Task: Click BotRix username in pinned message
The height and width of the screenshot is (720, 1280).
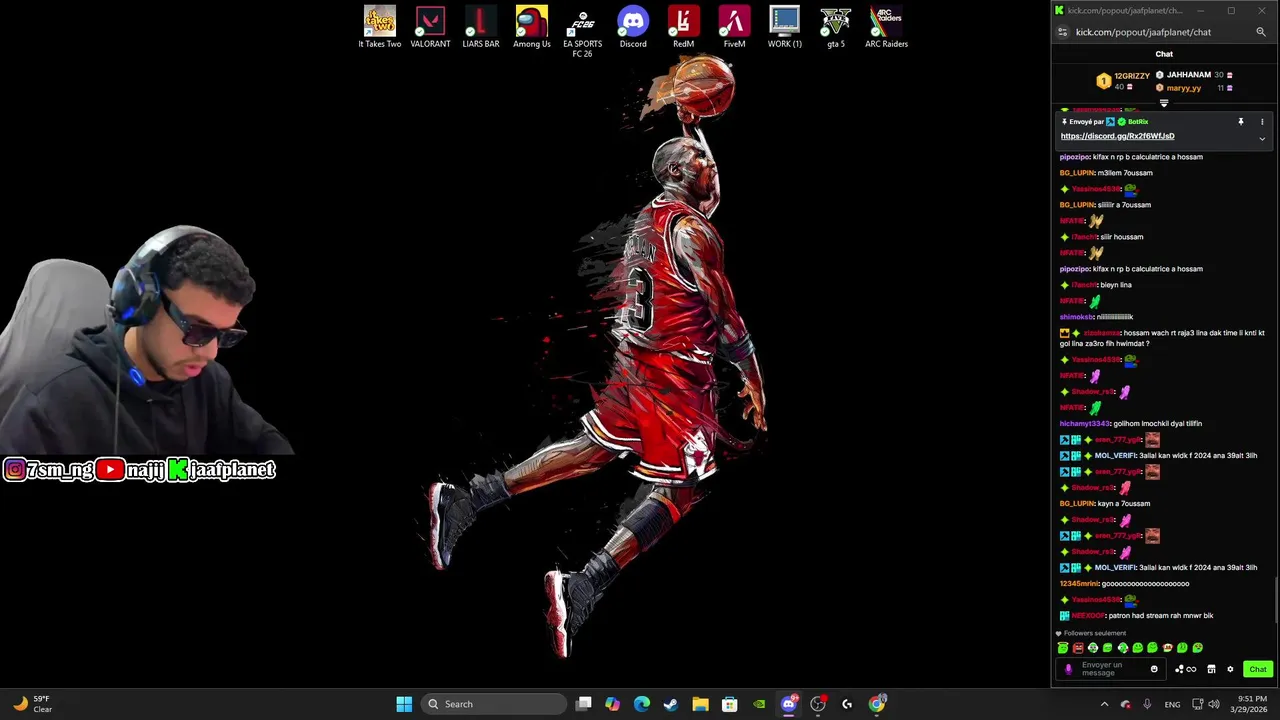Action: tap(1138, 122)
